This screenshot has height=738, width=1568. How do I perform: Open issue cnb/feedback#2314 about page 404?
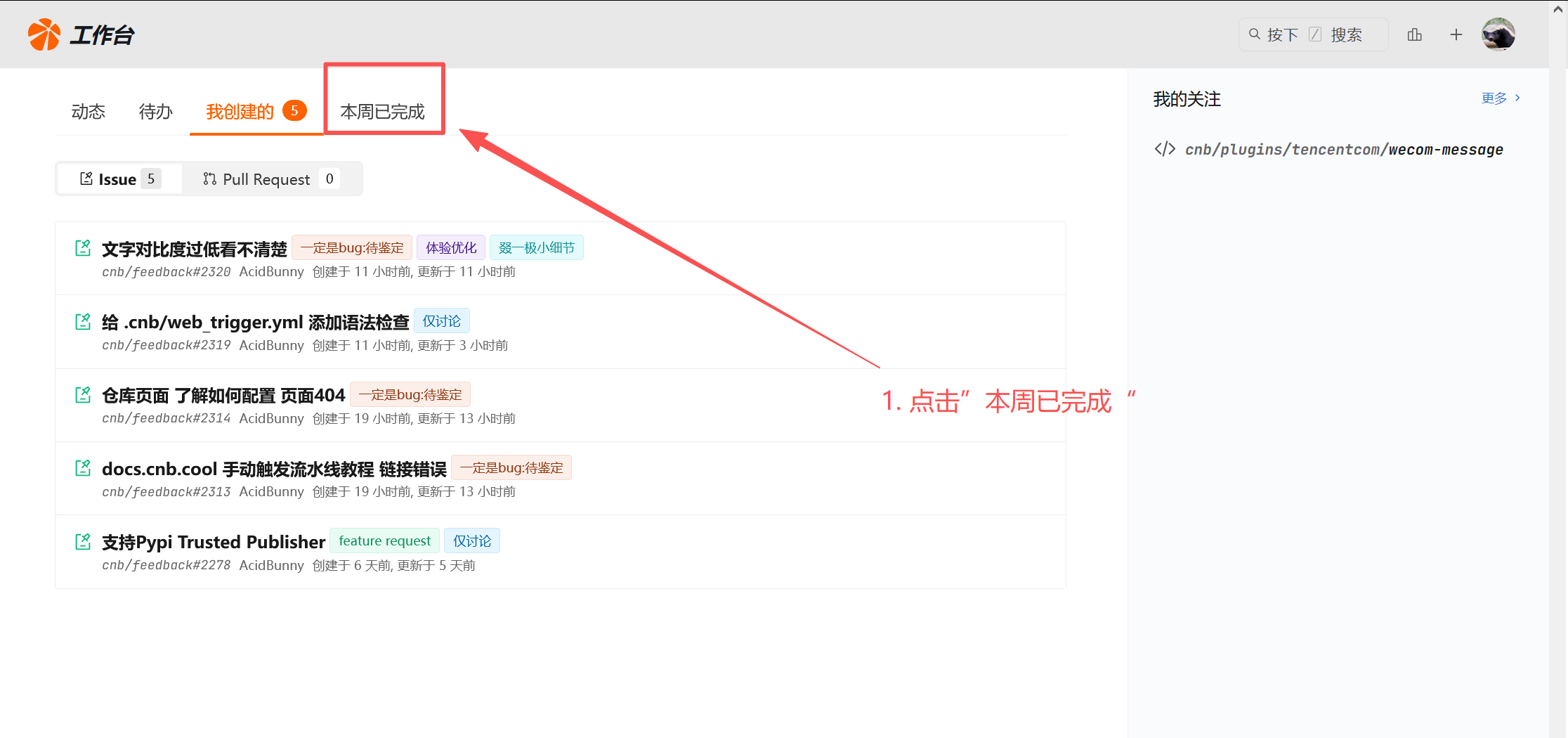pos(223,394)
